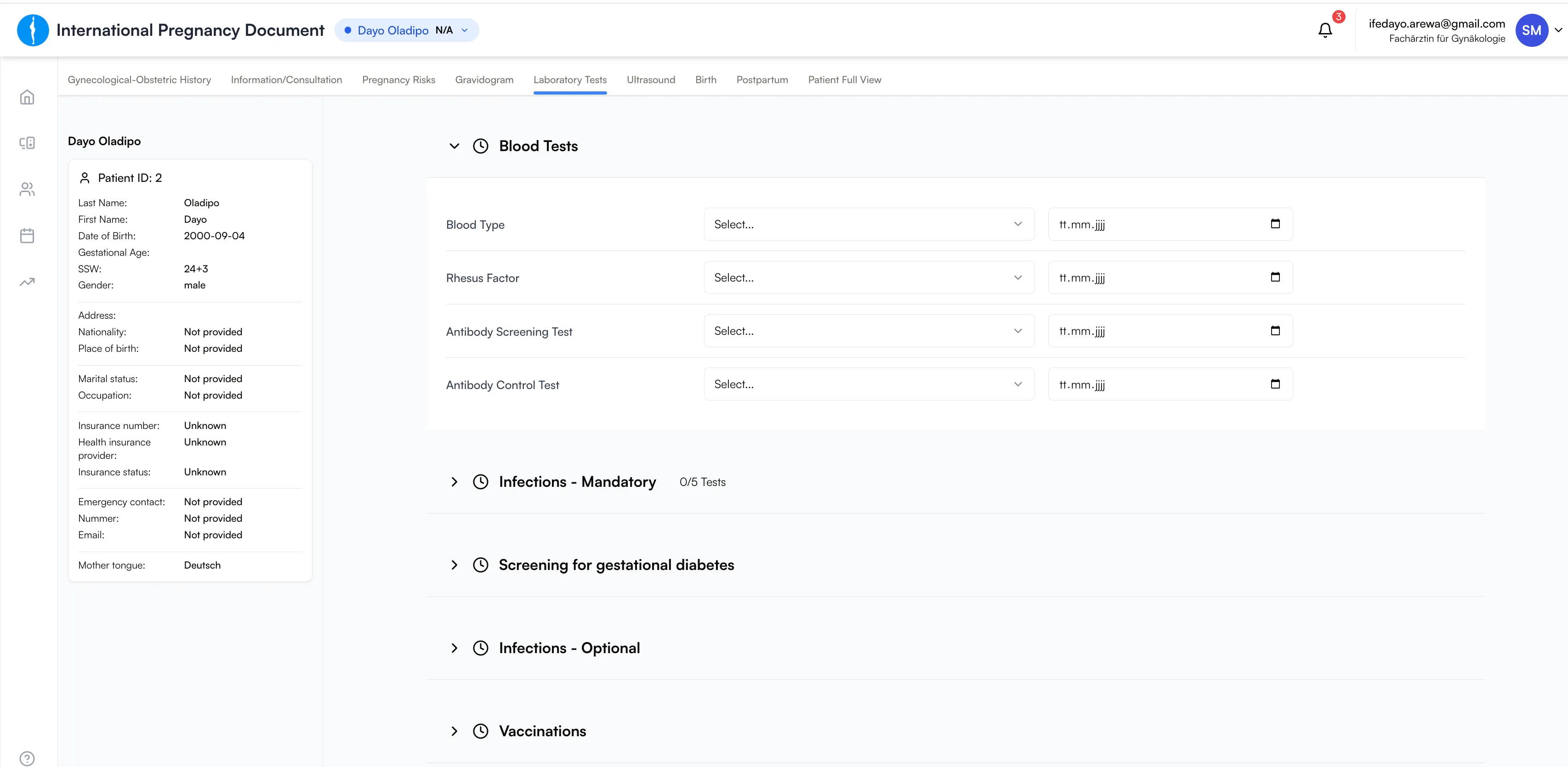
Task: Expand the Infections - Mandatory section
Action: point(454,482)
